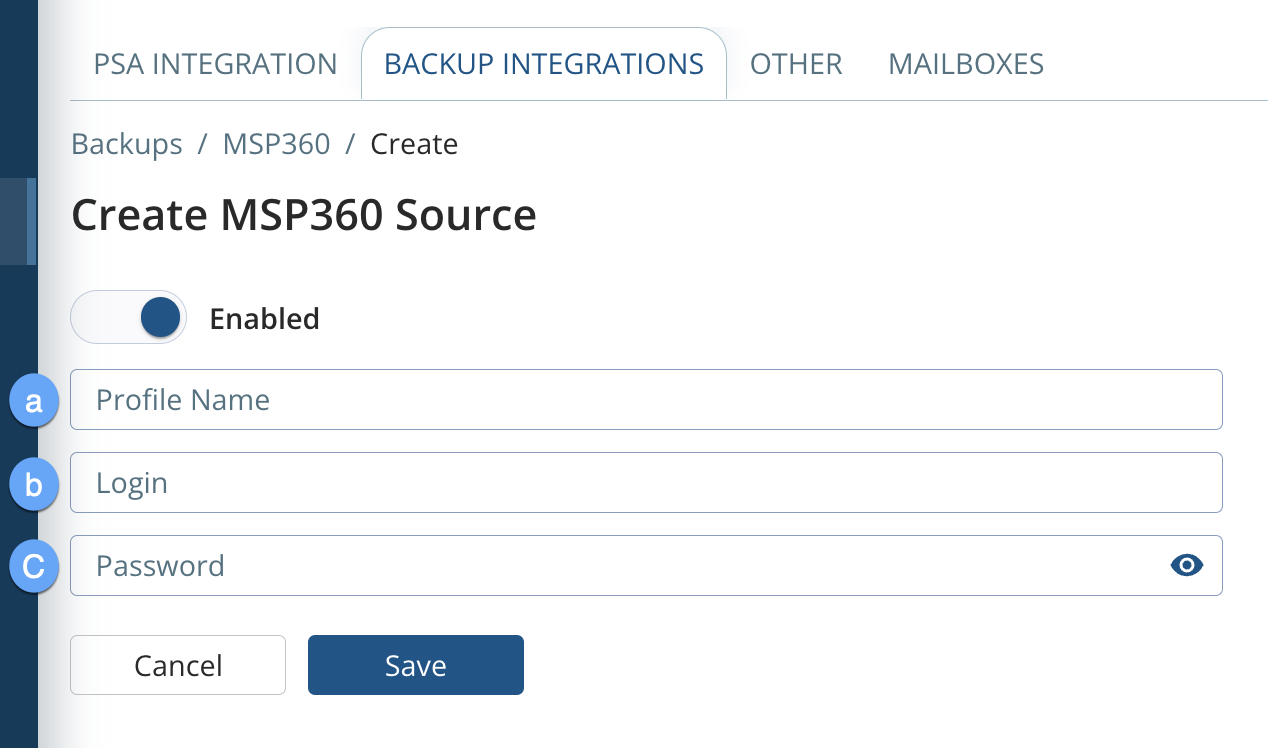The image size is (1268, 748).
Task: Show the password using the eye icon
Action: pos(1186,565)
